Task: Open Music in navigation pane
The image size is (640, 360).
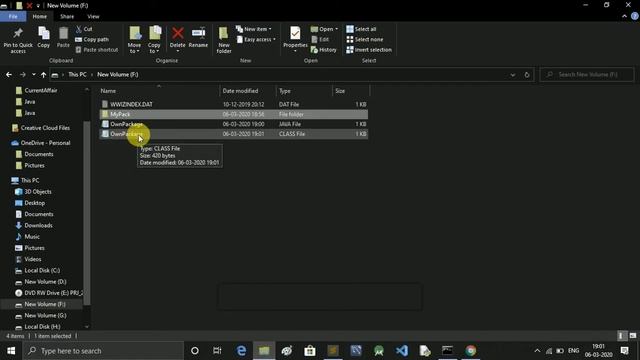Action: (x=32, y=237)
